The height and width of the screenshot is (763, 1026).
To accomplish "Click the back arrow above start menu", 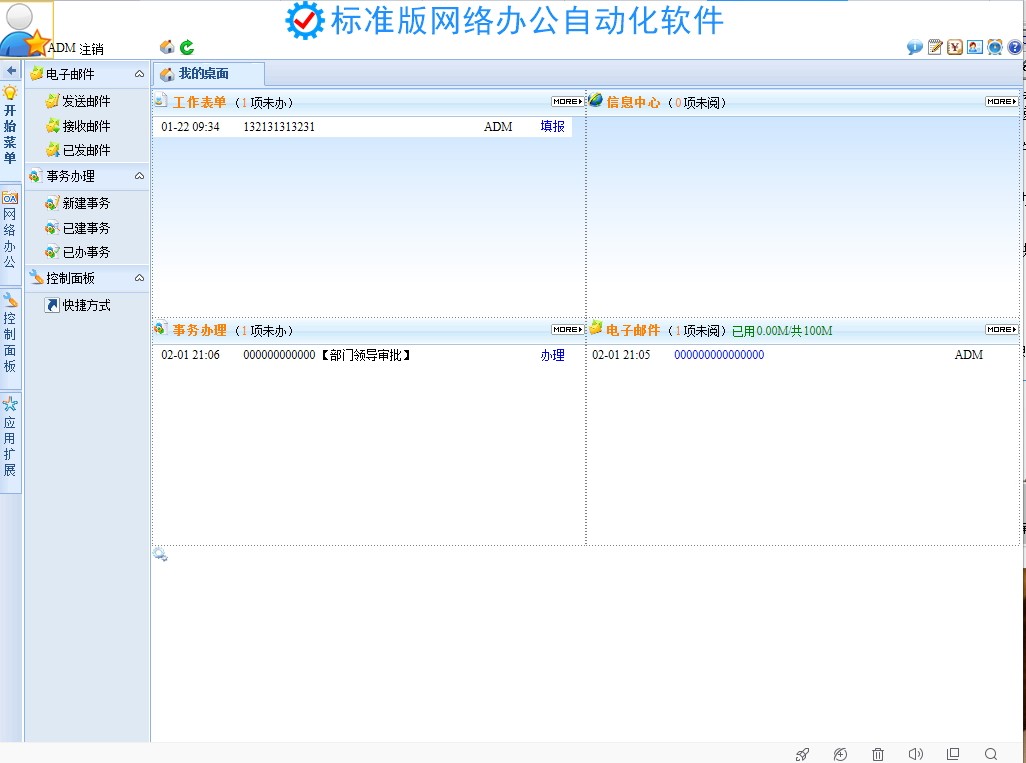I will click(x=11, y=70).
